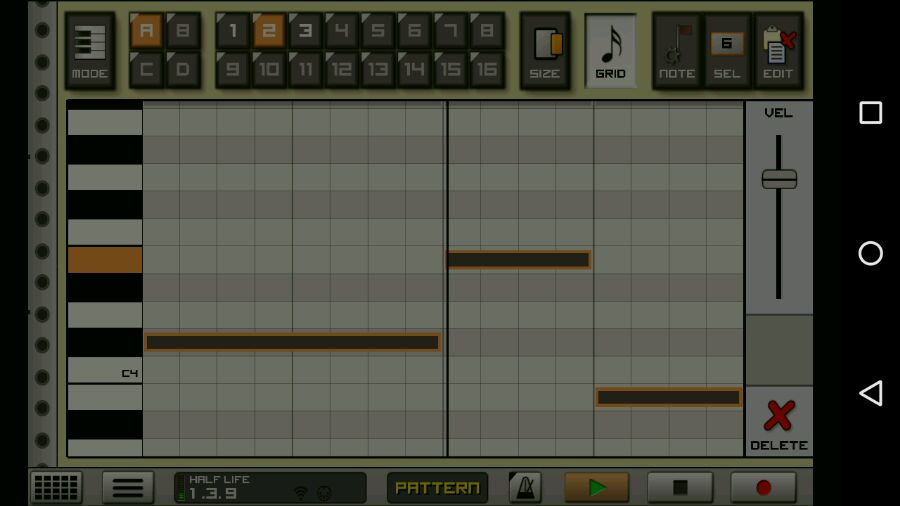Switch to pattern slot 16

(487, 69)
